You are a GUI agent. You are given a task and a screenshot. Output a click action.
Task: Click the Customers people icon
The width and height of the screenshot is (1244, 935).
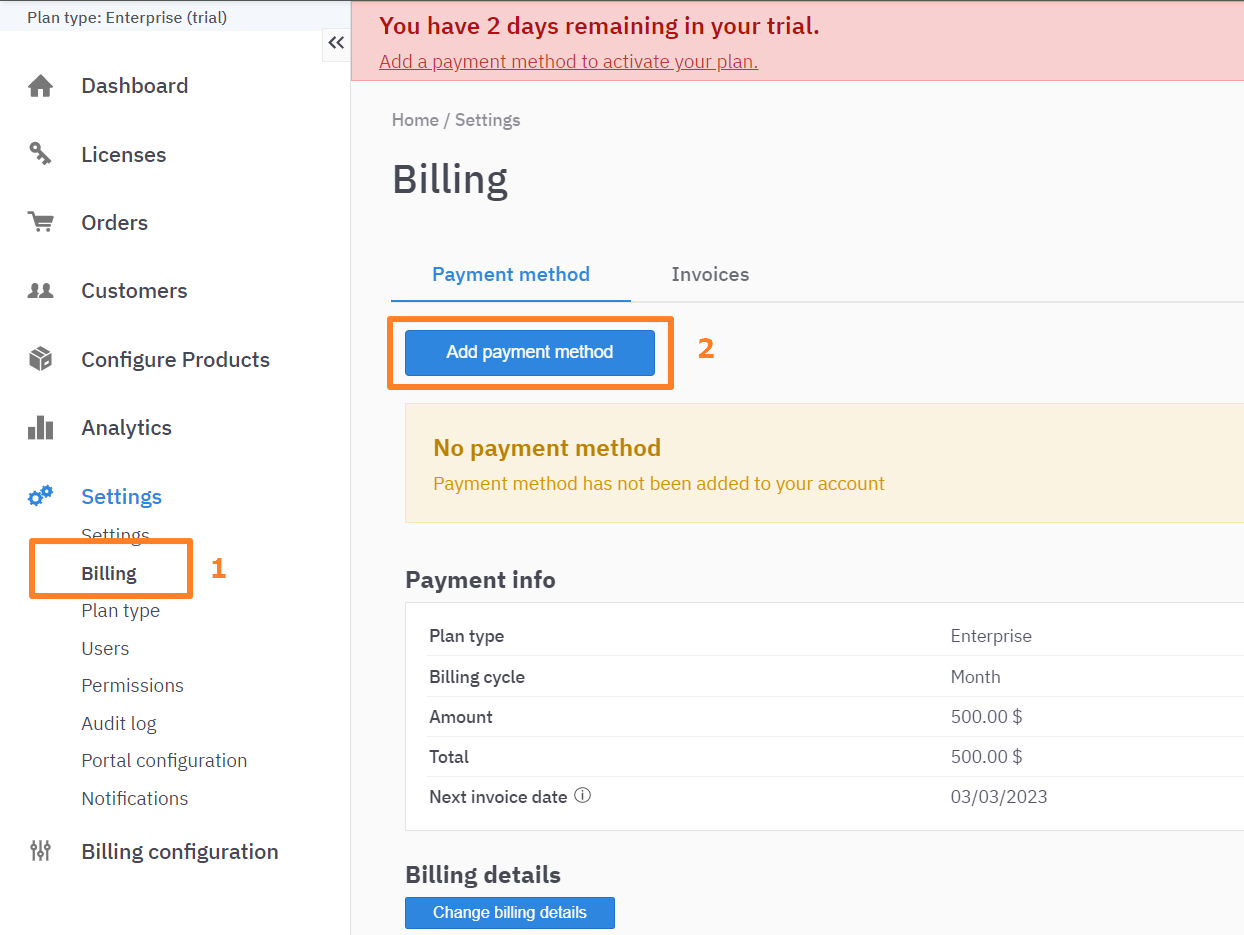pyautogui.click(x=40, y=291)
